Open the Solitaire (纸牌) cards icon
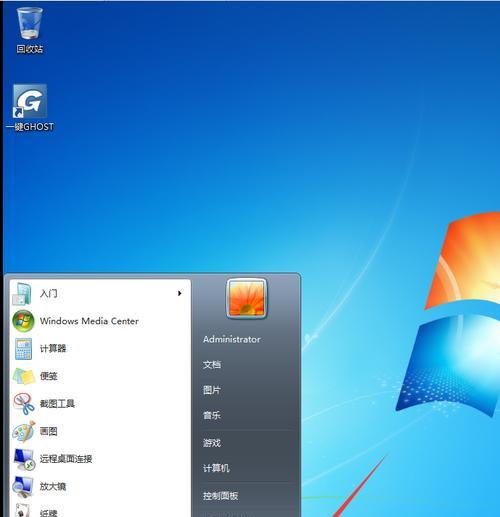The image size is (500, 517). point(22,510)
